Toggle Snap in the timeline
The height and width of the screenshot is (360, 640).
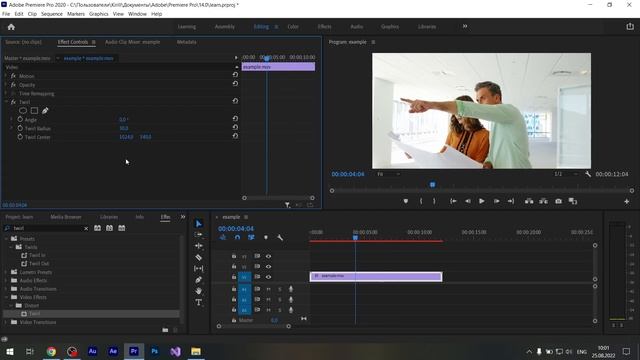click(237, 238)
